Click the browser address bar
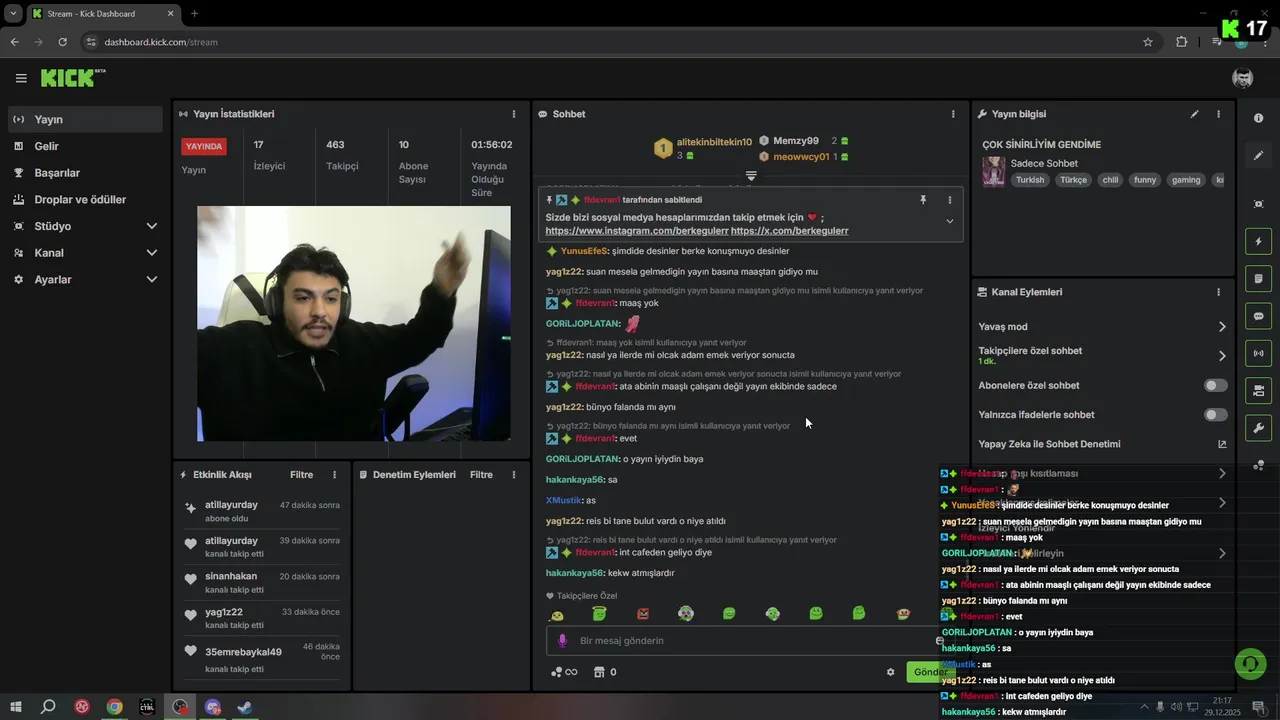Screen dimensions: 1280x720 click(x=618, y=42)
